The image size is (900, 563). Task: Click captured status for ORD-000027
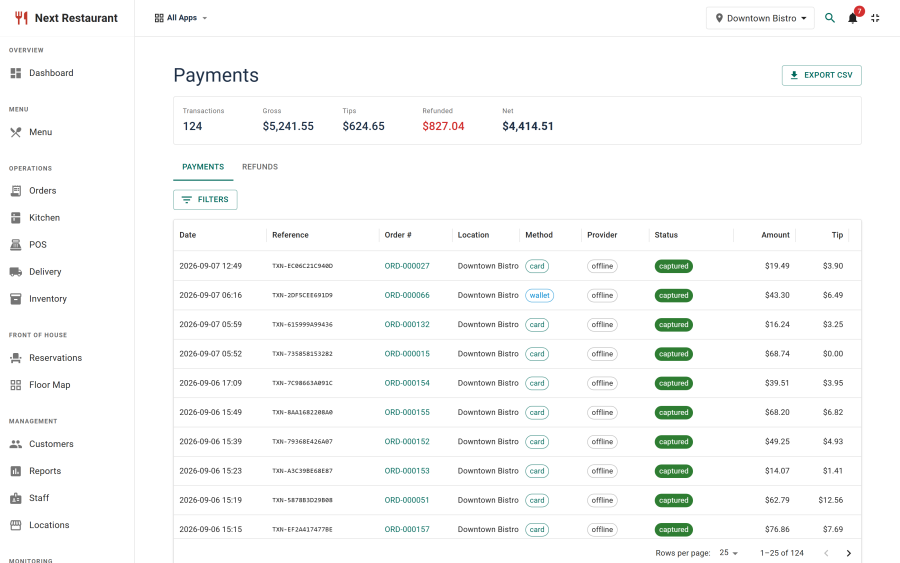click(674, 266)
